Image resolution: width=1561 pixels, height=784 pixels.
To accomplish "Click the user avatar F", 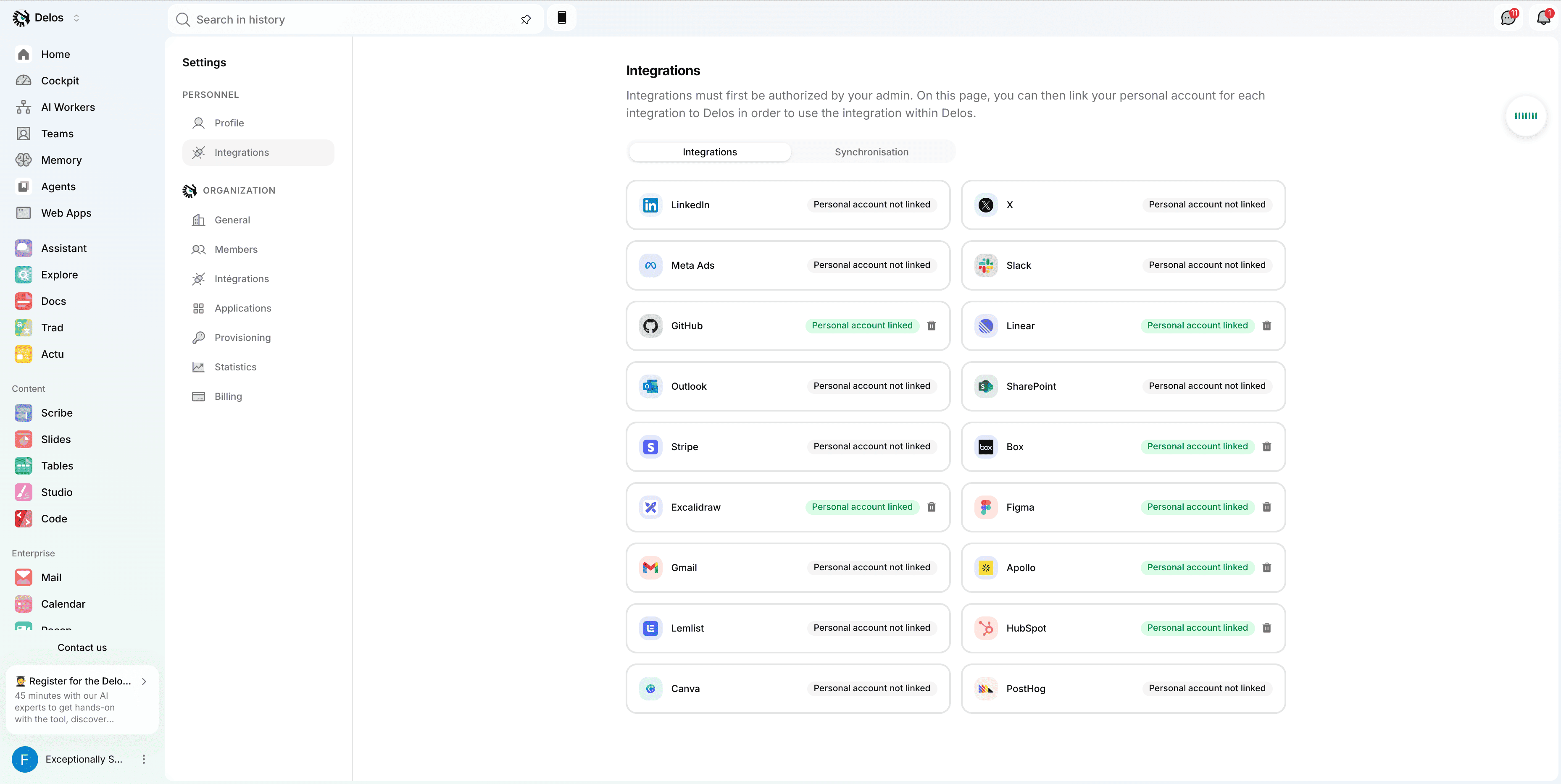I will (x=25, y=759).
